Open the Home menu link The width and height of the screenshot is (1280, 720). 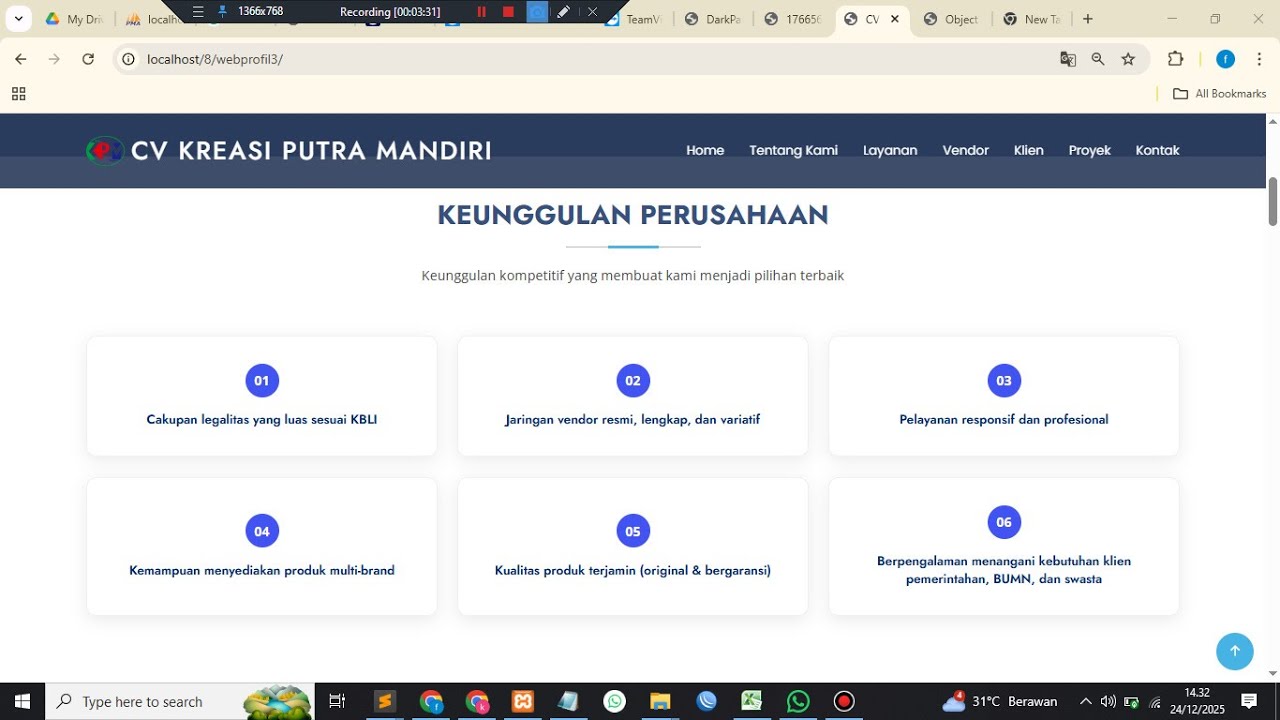(x=705, y=151)
